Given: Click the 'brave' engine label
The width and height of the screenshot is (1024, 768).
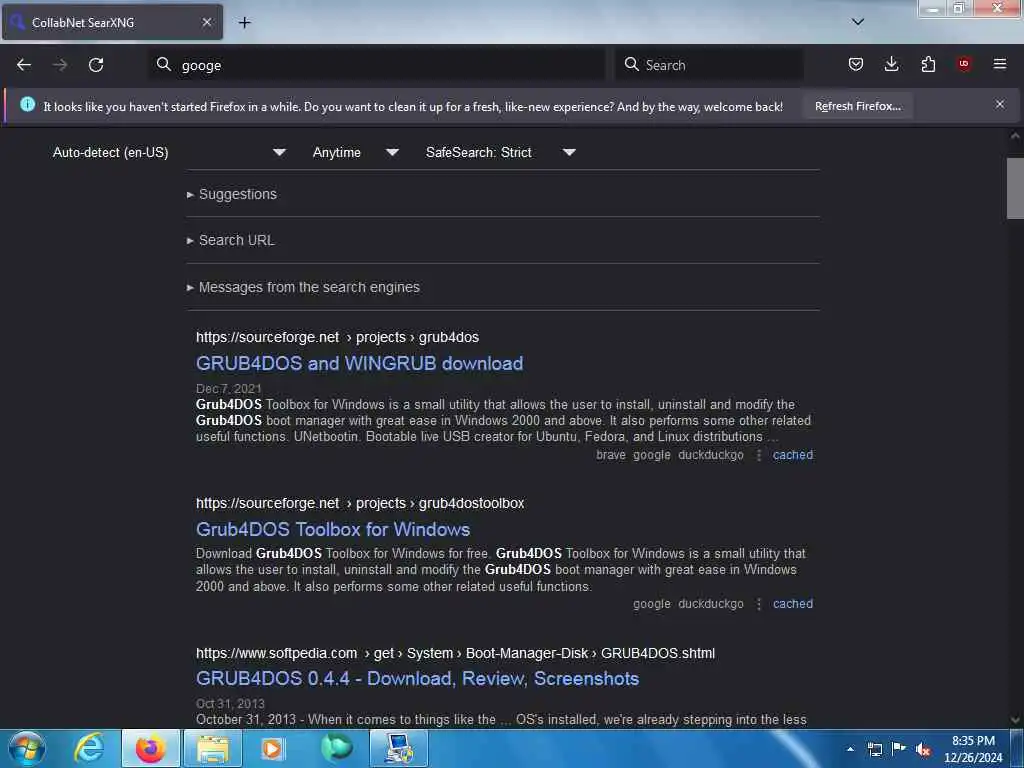Looking at the screenshot, I should (611, 455).
